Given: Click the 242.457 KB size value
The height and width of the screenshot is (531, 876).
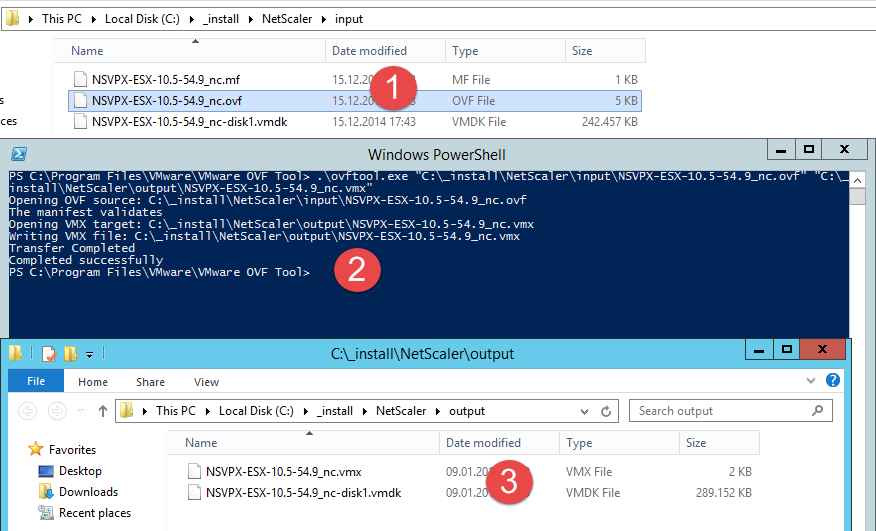Looking at the screenshot, I should point(610,121).
